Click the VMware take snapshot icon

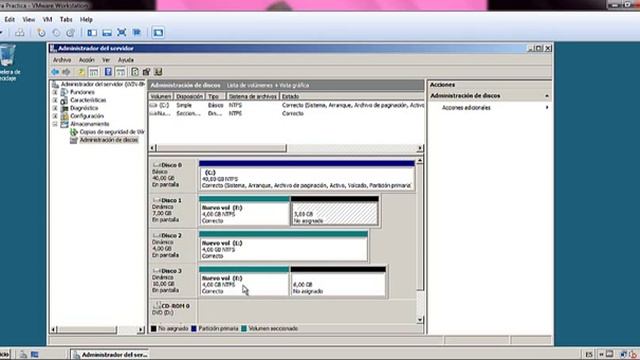tap(41, 33)
